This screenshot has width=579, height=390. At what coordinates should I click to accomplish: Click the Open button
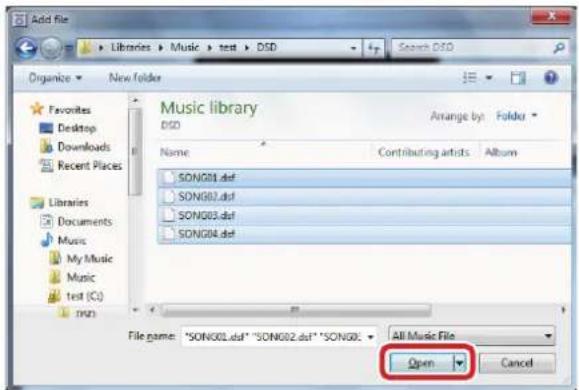tap(421, 363)
